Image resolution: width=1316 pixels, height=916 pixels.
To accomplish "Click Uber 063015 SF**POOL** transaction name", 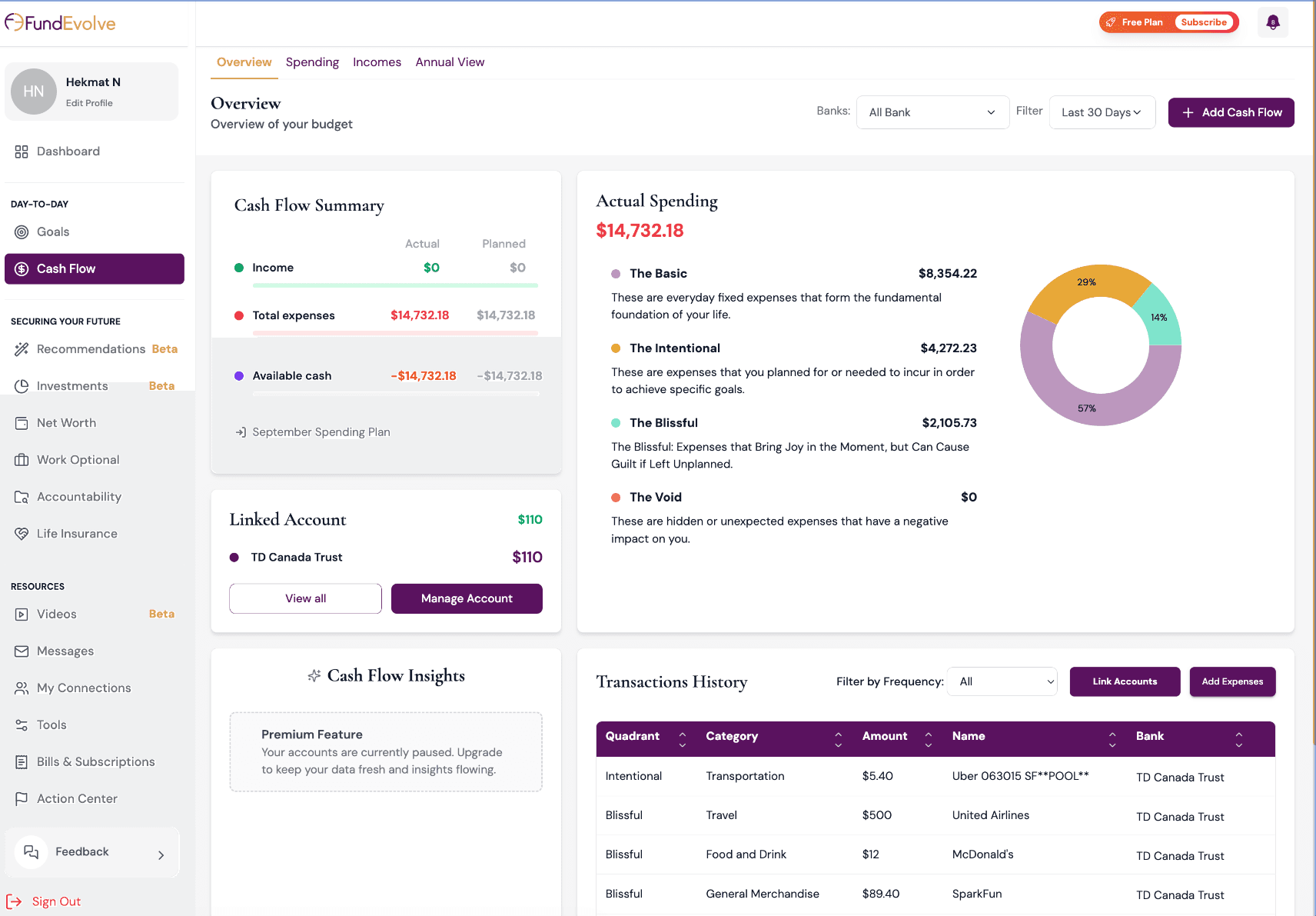I will tap(1020, 776).
